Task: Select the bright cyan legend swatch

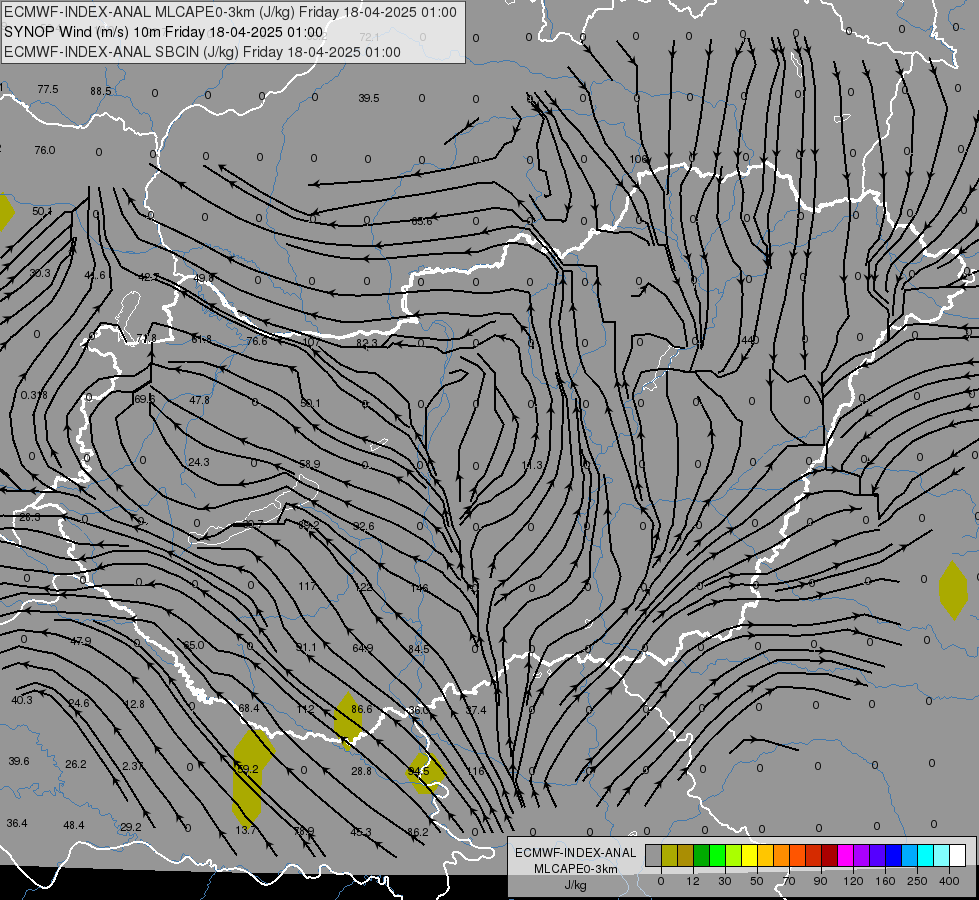Action: pos(925,856)
